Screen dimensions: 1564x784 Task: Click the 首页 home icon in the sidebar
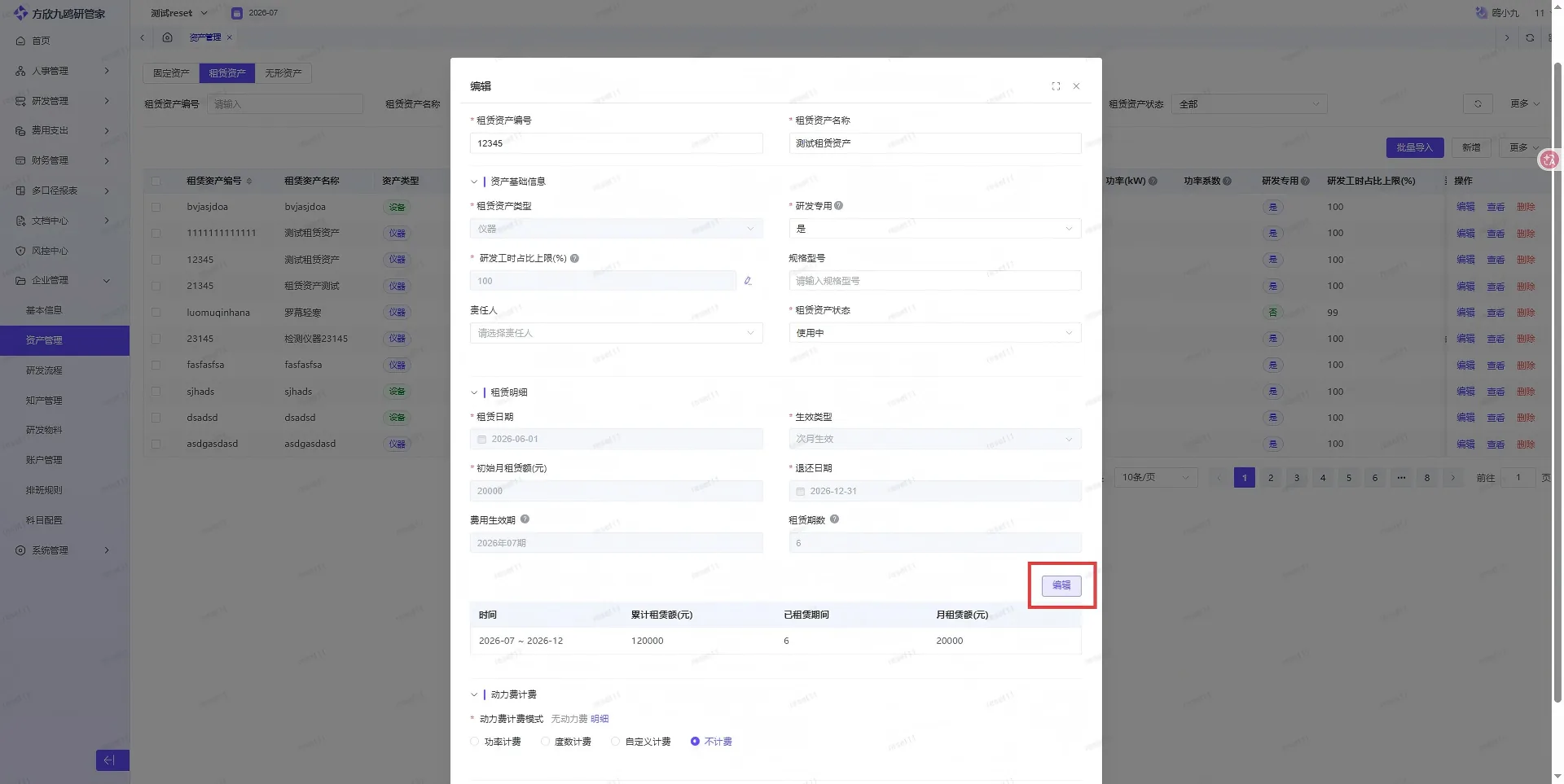[21, 41]
